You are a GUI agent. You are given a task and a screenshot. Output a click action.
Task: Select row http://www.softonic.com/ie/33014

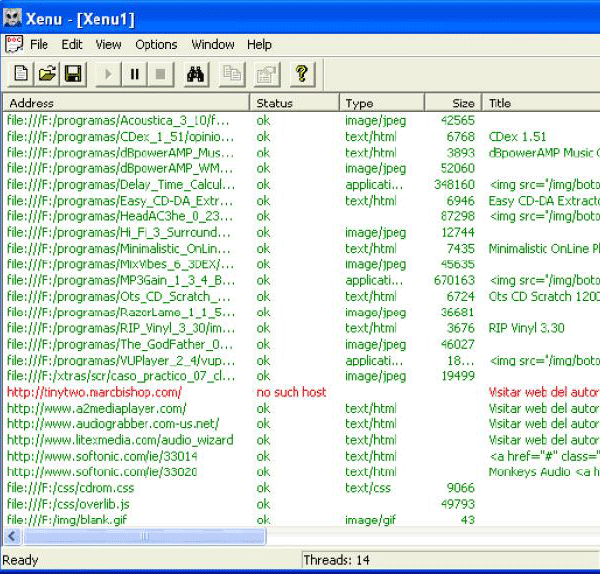pyautogui.click(x=102, y=456)
